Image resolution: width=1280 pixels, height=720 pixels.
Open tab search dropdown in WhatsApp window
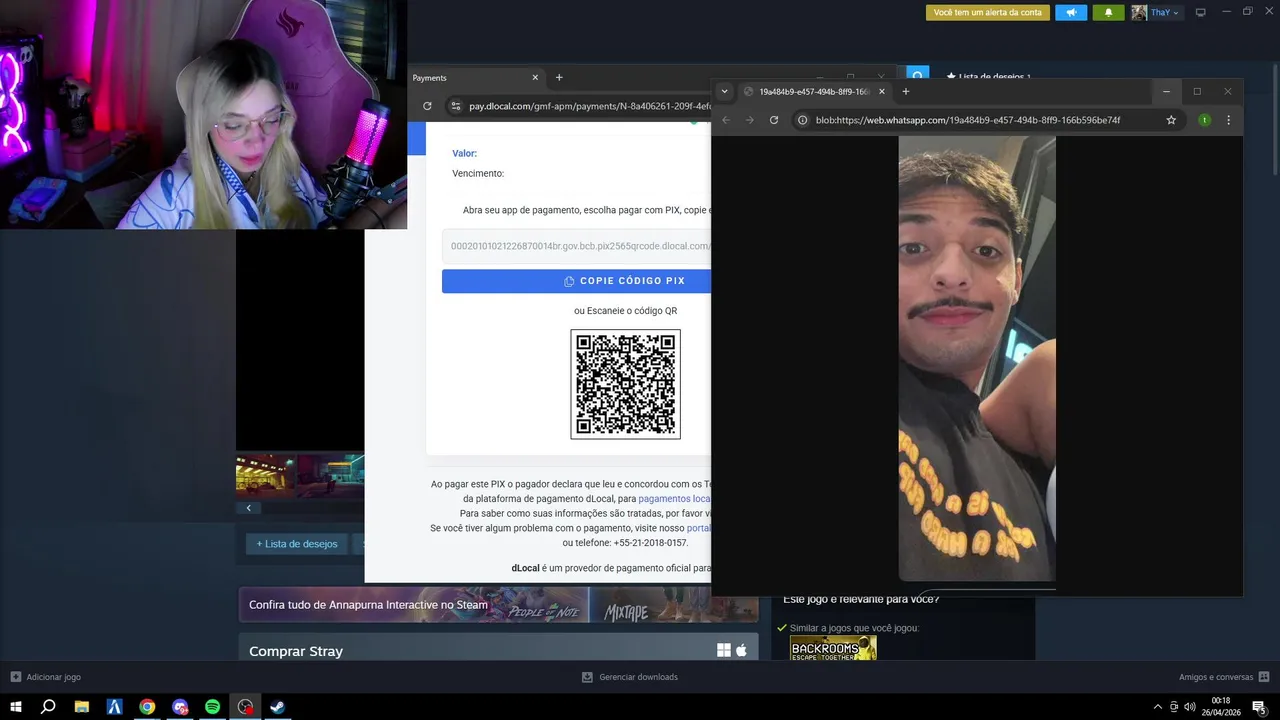(x=725, y=91)
